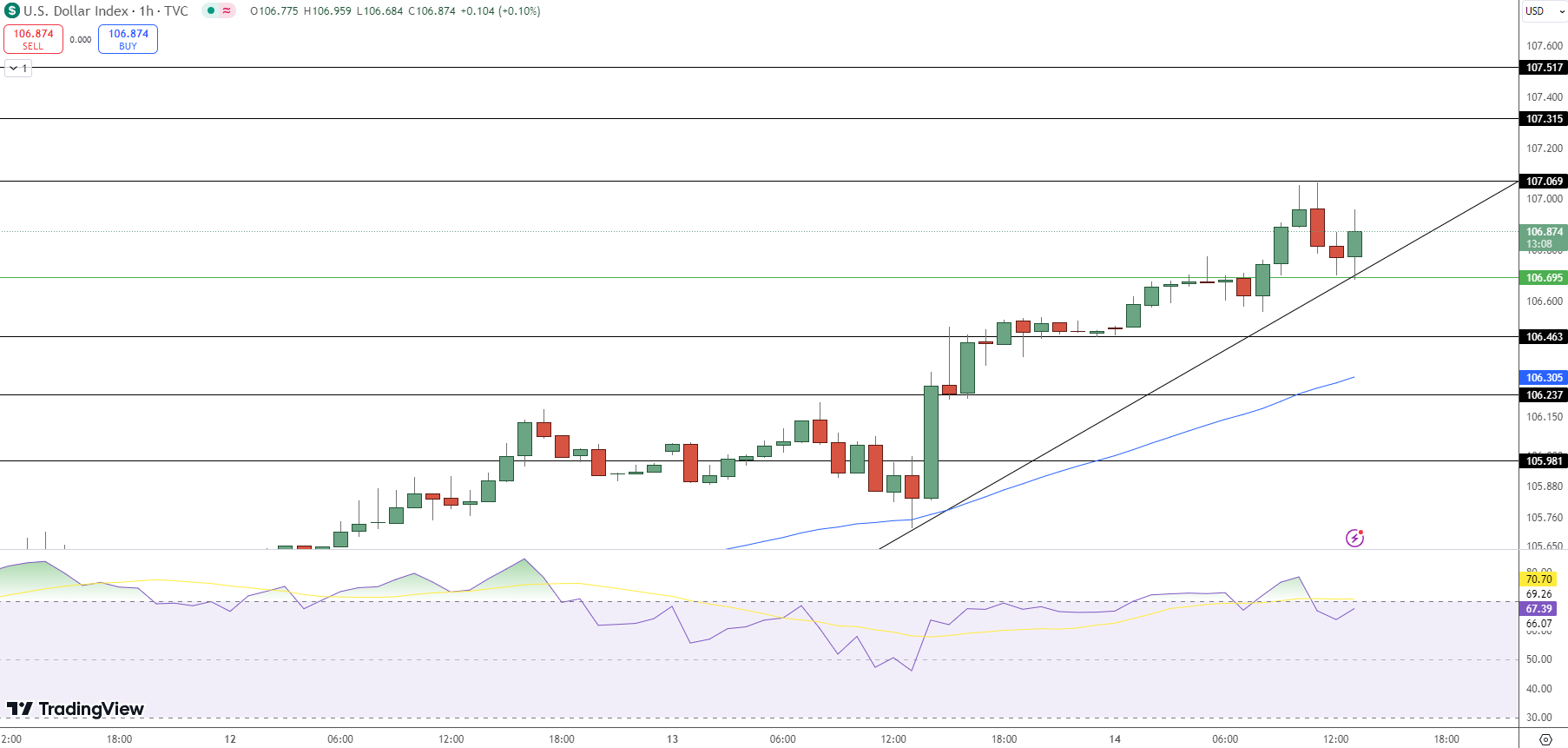Click the yellow 70.70 RSI value label
Viewport: 1568px width, 748px height.
pyautogui.click(x=1538, y=579)
